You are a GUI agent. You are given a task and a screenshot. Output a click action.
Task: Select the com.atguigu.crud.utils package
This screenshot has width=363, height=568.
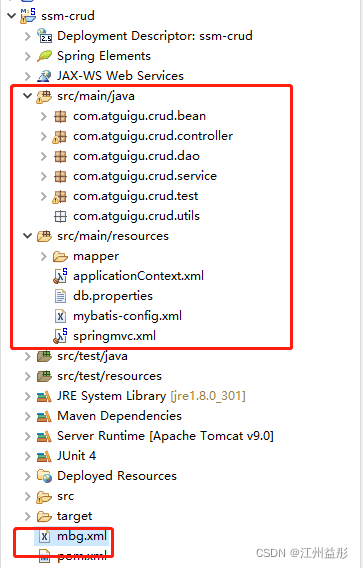136,216
